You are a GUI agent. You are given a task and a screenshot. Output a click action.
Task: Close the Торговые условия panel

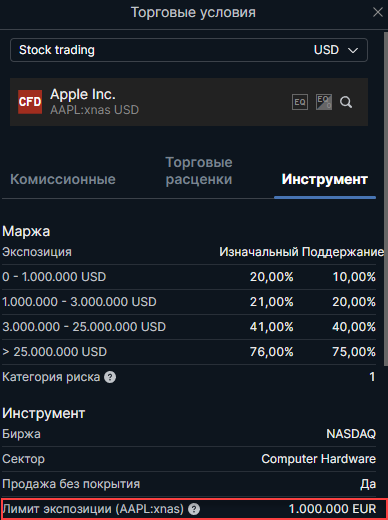point(378,12)
